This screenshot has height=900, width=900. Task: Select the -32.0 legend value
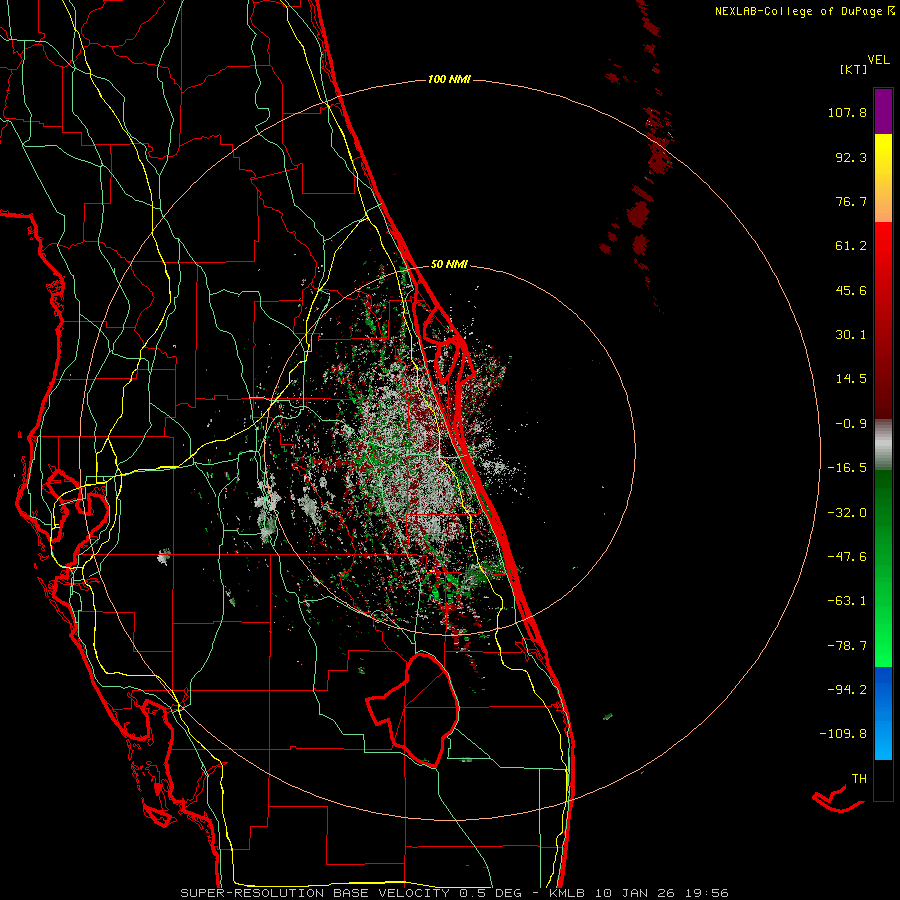tap(847, 513)
